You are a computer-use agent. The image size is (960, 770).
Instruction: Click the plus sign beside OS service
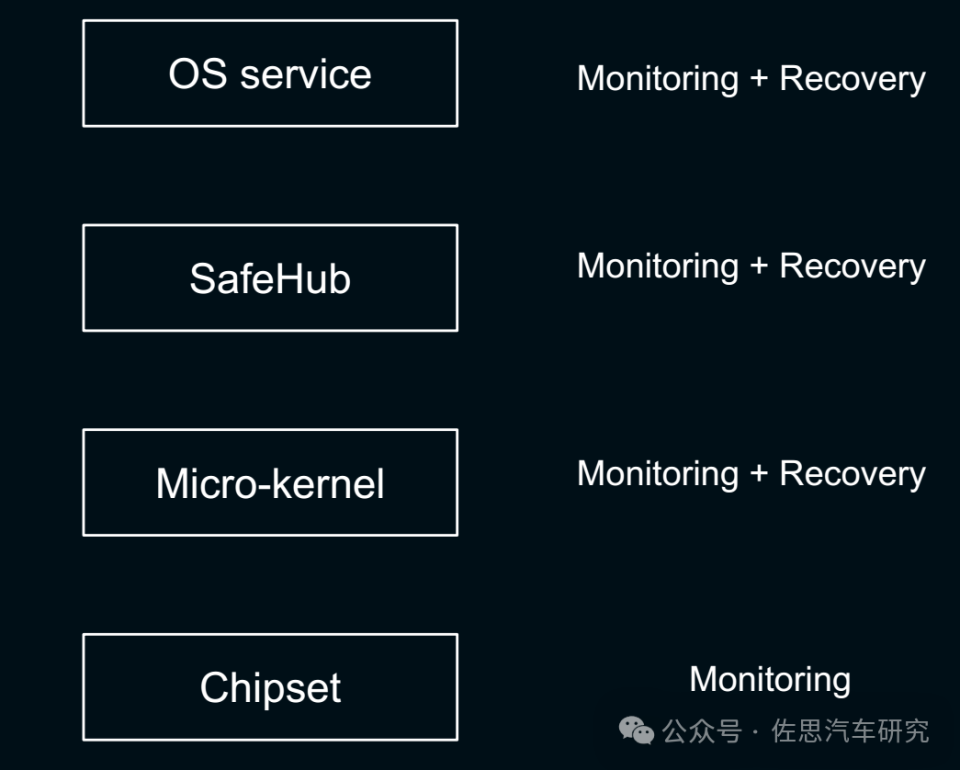click(758, 79)
